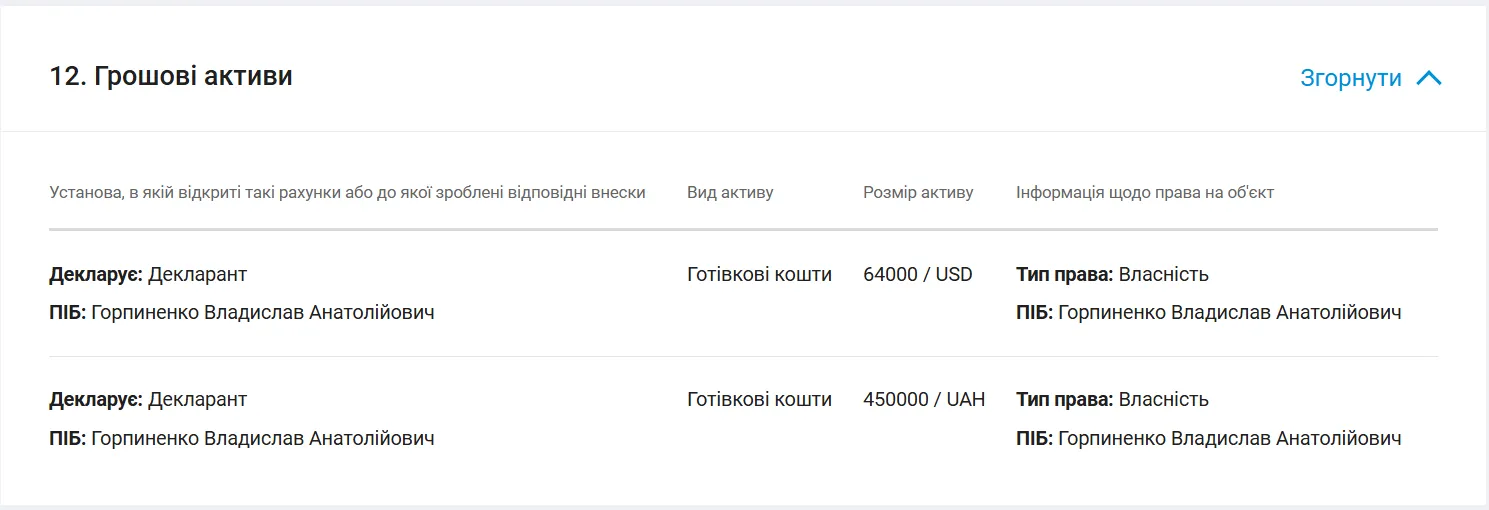The height and width of the screenshot is (510, 1489).
Task: Select "Декларує: Декларант" in the UAH row
Action: pos(148,399)
